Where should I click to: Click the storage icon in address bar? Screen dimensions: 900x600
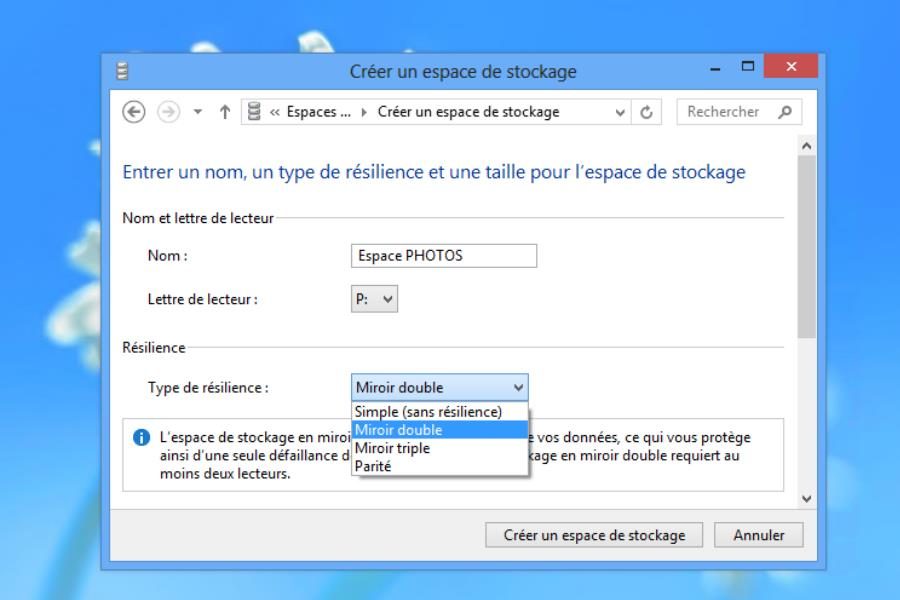[x=255, y=112]
